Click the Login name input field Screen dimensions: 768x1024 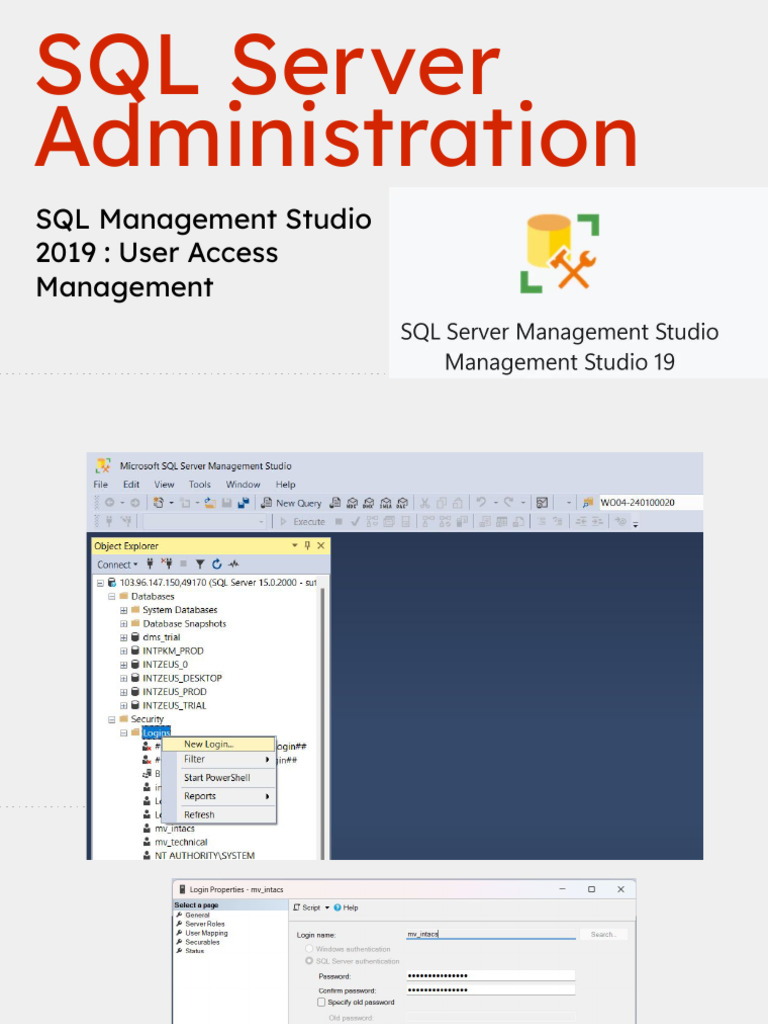coord(490,935)
